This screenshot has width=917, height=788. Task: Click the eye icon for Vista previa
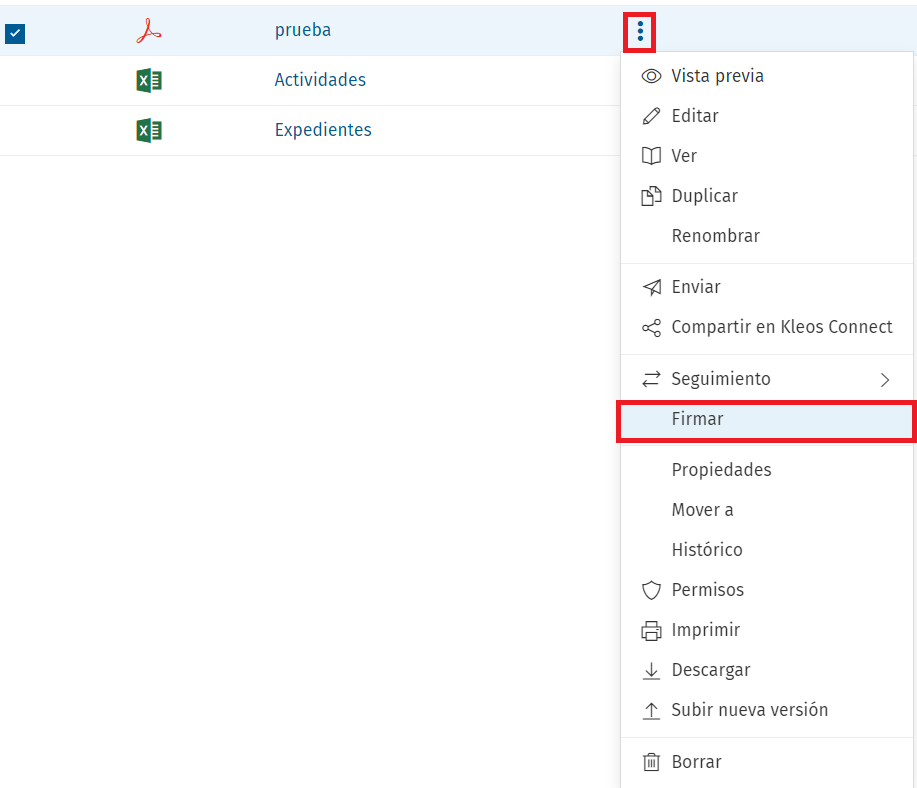click(x=651, y=76)
